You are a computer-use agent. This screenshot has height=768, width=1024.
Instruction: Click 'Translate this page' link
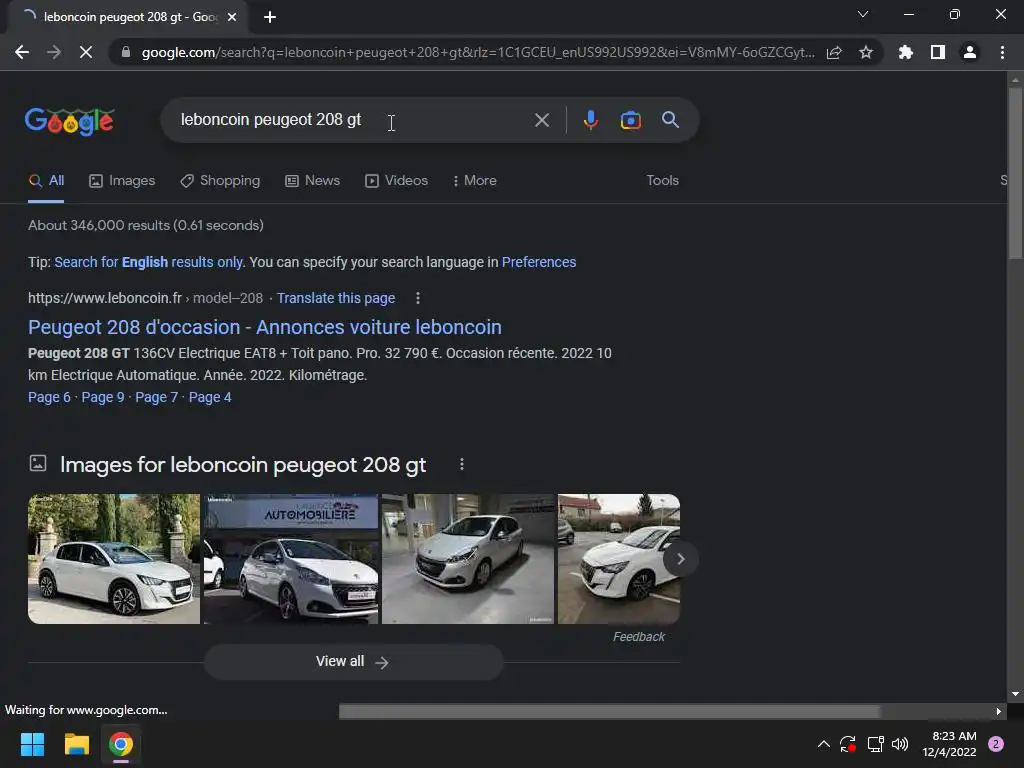[x=336, y=298]
